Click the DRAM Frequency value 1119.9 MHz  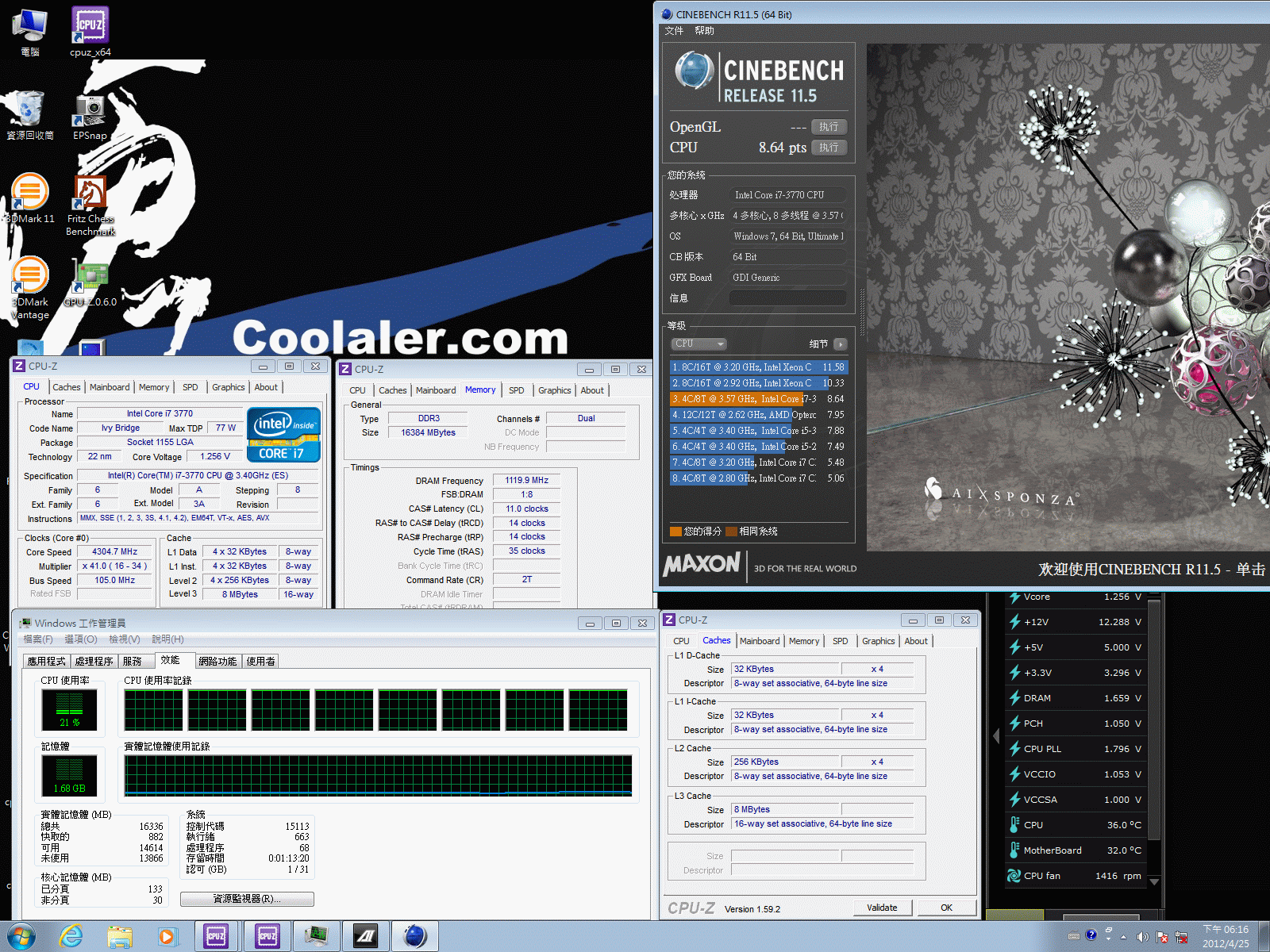(527, 480)
